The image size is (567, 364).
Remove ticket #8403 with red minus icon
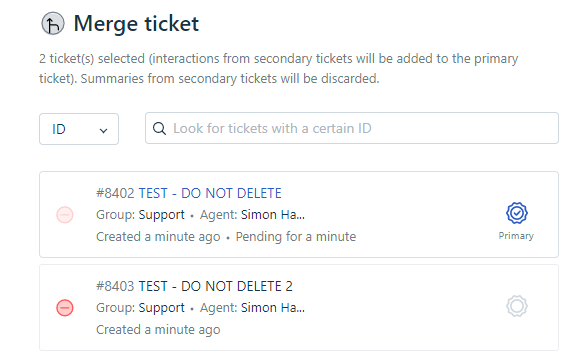point(65,308)
